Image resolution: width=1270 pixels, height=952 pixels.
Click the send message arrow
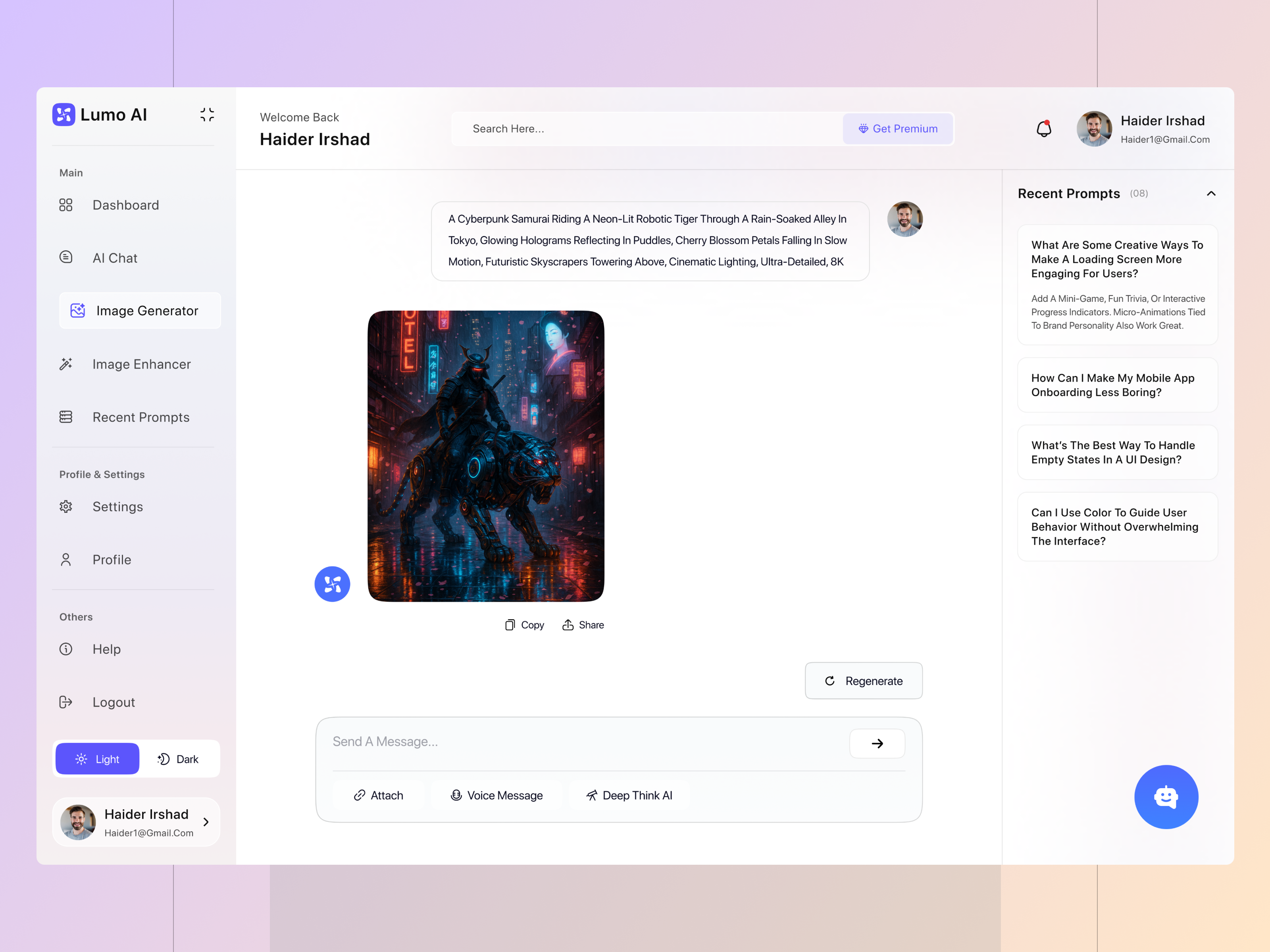tap(877, 743)
